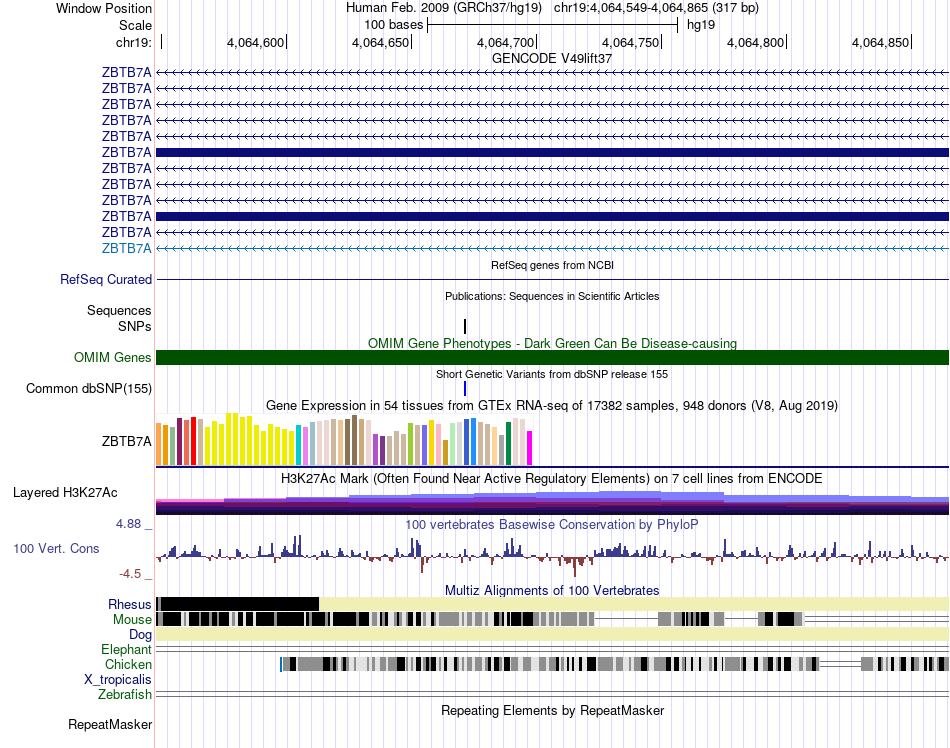This screenshot has width=950, height=748.
Task: Open the GENCODE V49lift37 track title
Action: point(552,58)
